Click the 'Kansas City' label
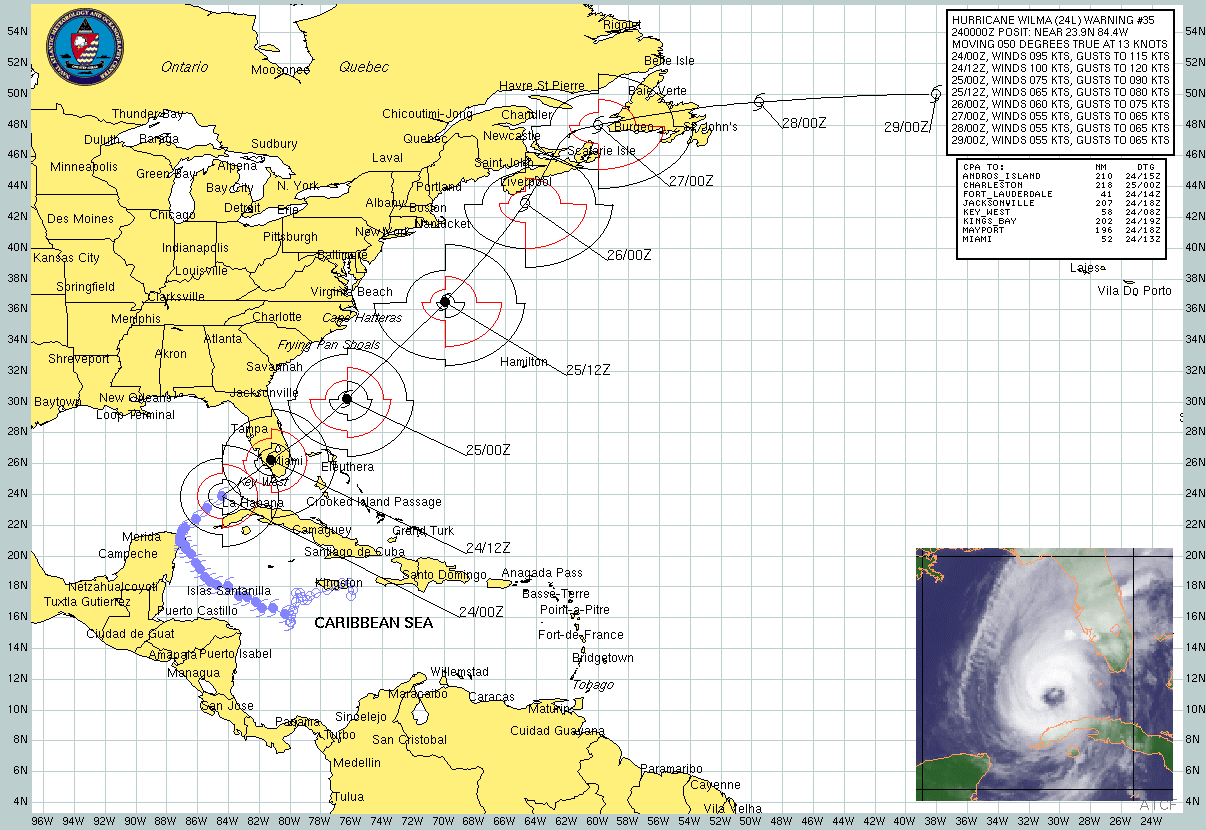The image size is (1206, 830). click(67, 258)
